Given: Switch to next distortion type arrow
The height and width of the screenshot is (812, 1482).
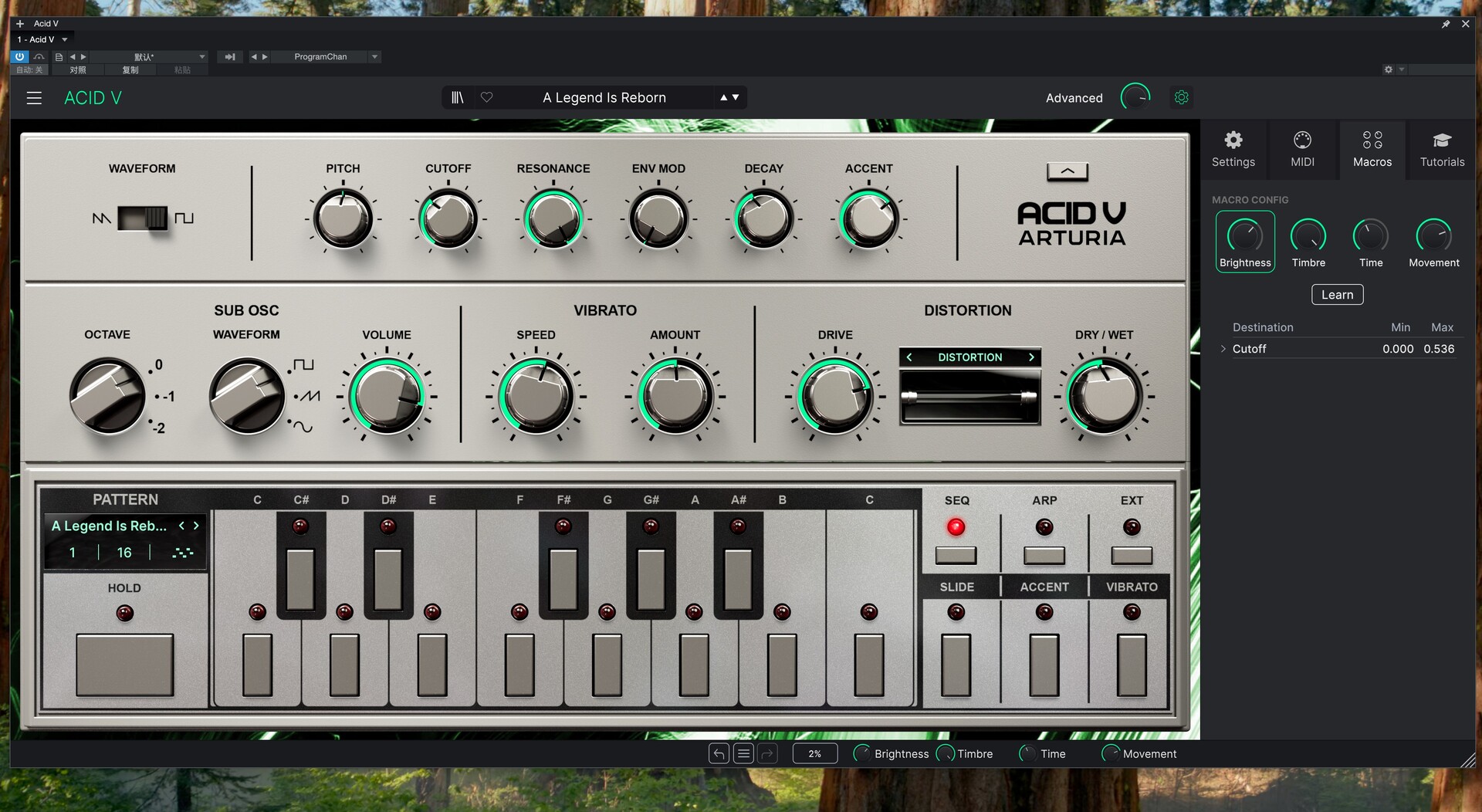Looking at the screenshot, I should point(1031,357).
